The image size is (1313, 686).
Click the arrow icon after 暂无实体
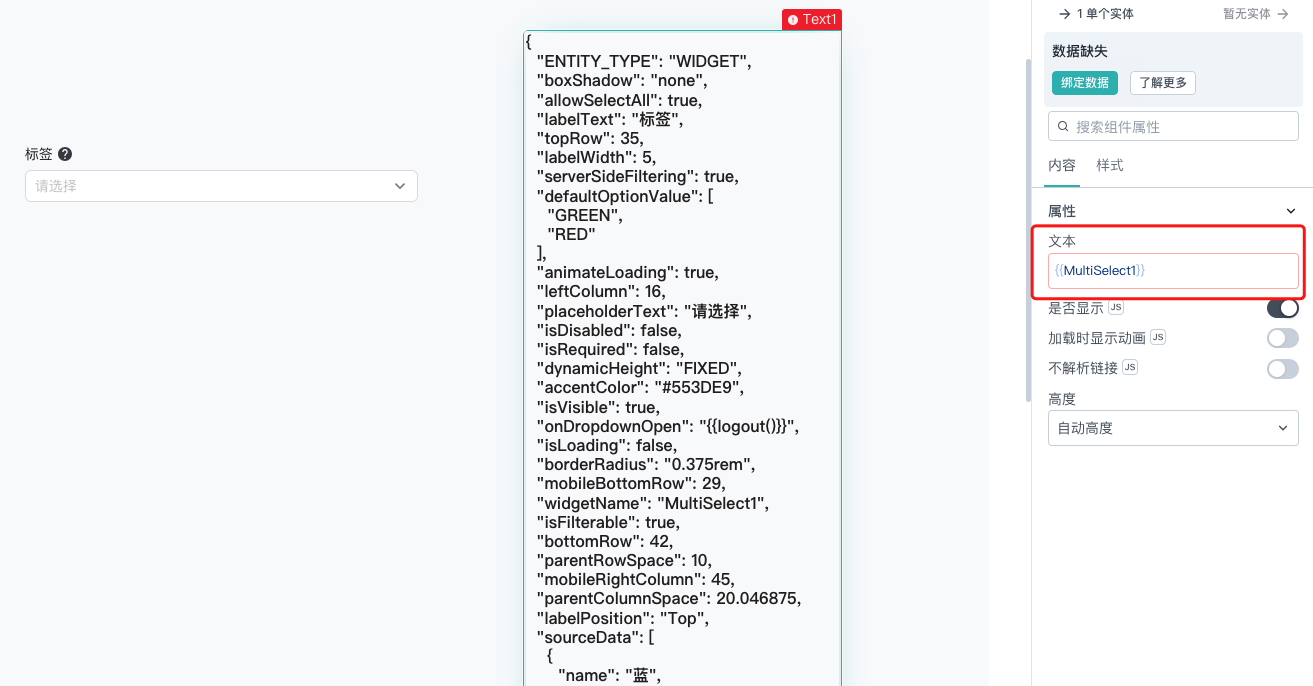[1283, 14]
